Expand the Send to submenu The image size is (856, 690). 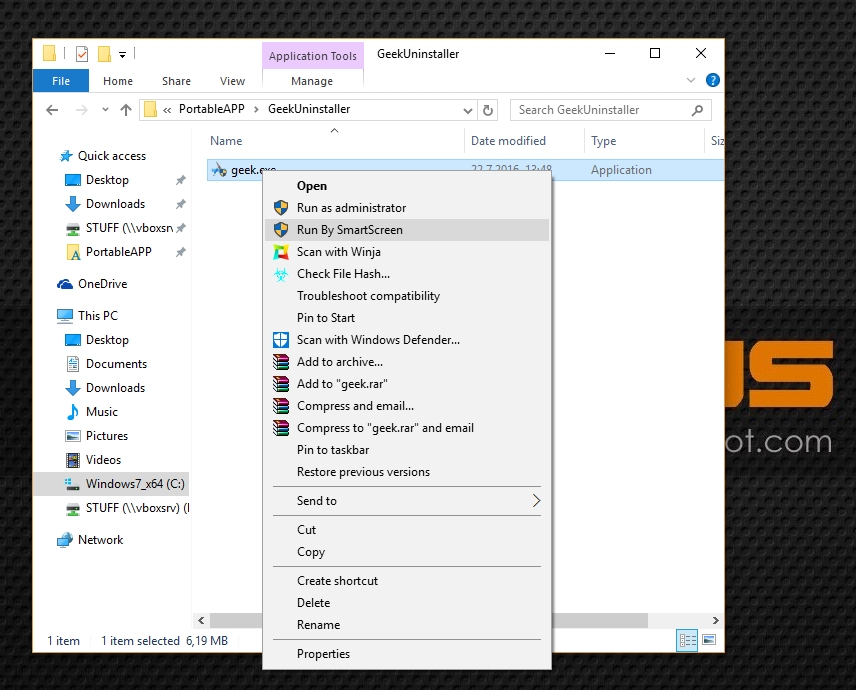(x=536, y=501)
